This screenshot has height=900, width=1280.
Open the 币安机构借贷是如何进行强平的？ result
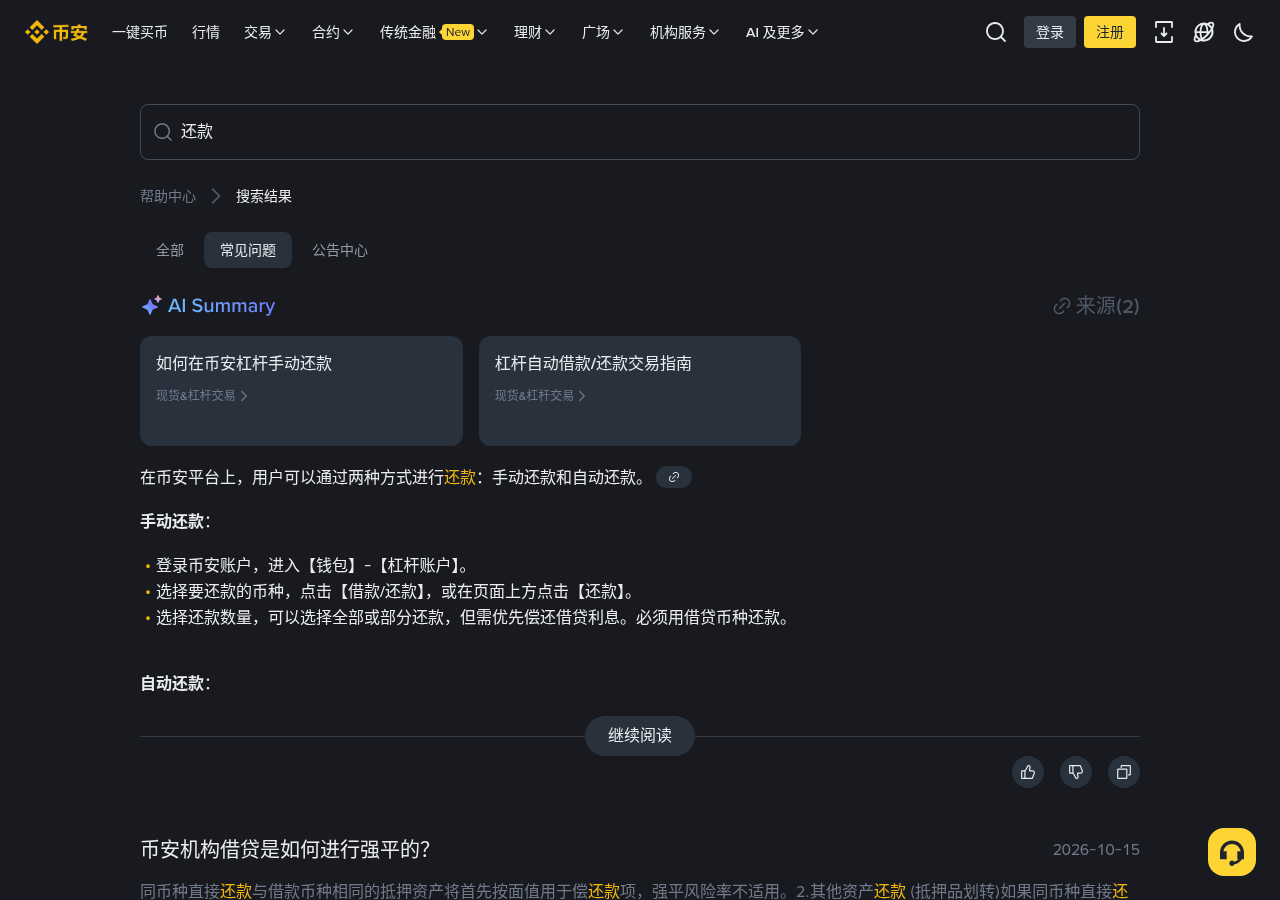285,850
